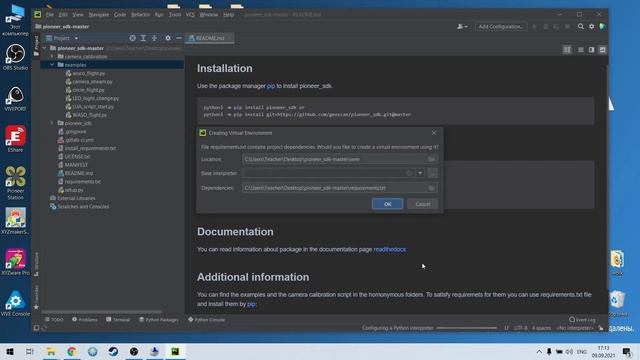The width and height of the screenshot is (640, 360).
Task: Expand the pioneer_sdk folder
Action: click(52, 123)
